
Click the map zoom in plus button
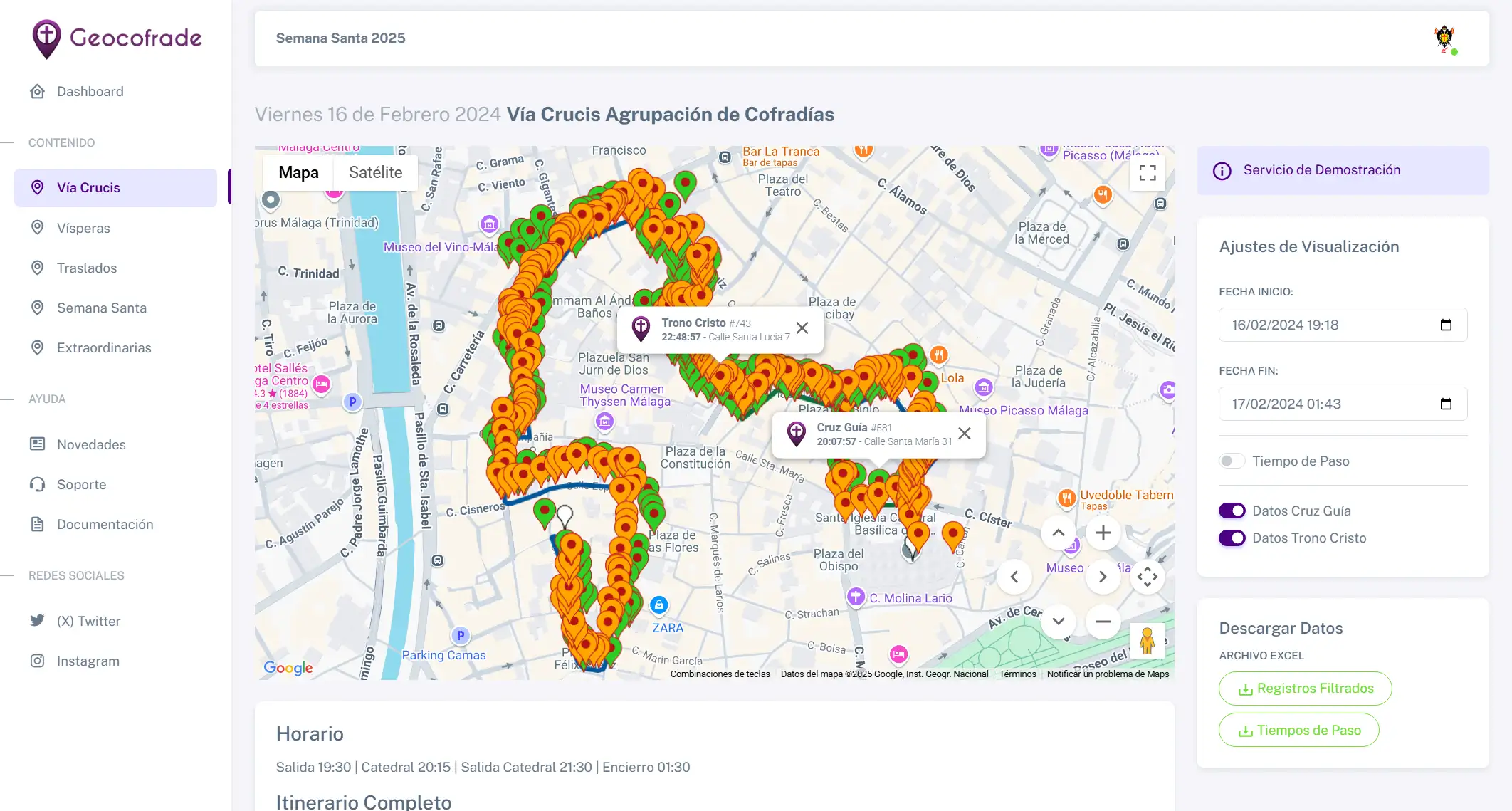point(1103,533)
